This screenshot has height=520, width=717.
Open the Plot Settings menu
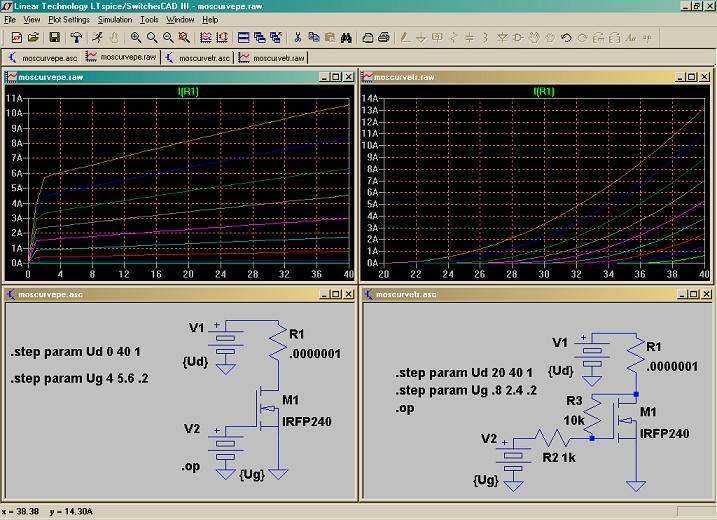click(69, 20)
